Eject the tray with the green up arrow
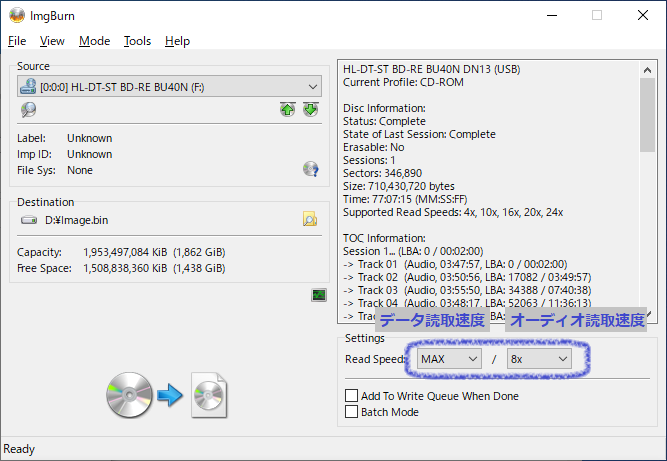 tap(288, 110)
